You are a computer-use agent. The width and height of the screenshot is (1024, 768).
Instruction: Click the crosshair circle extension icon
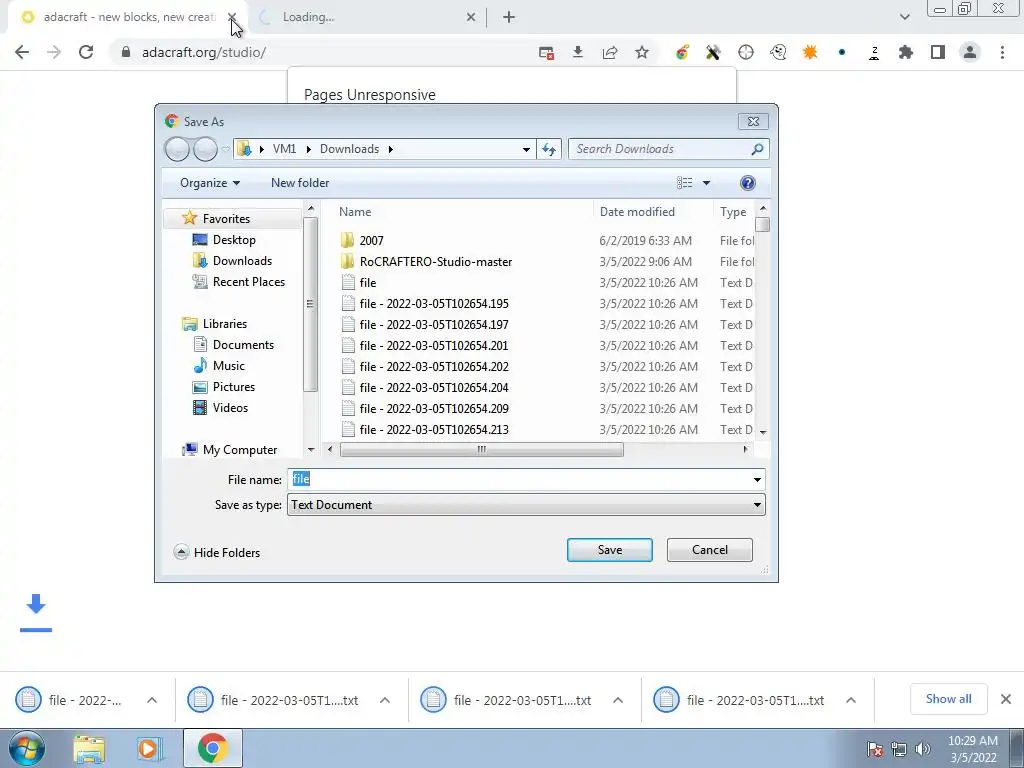tap(746, 52)
